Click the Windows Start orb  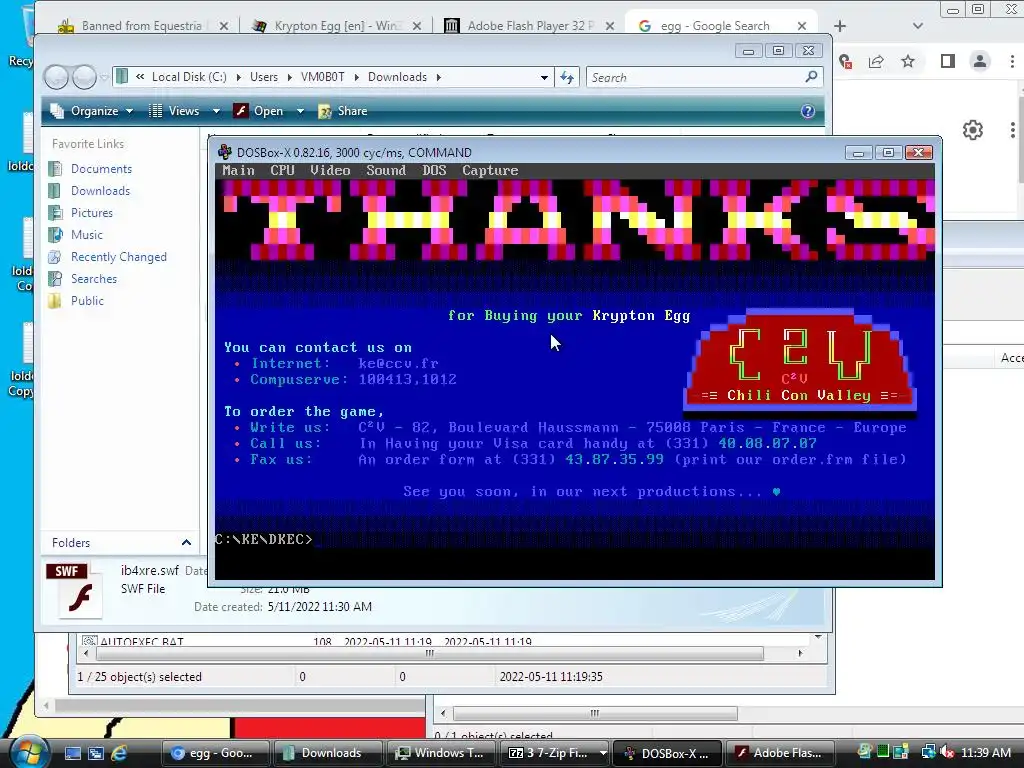pos(28,752)
